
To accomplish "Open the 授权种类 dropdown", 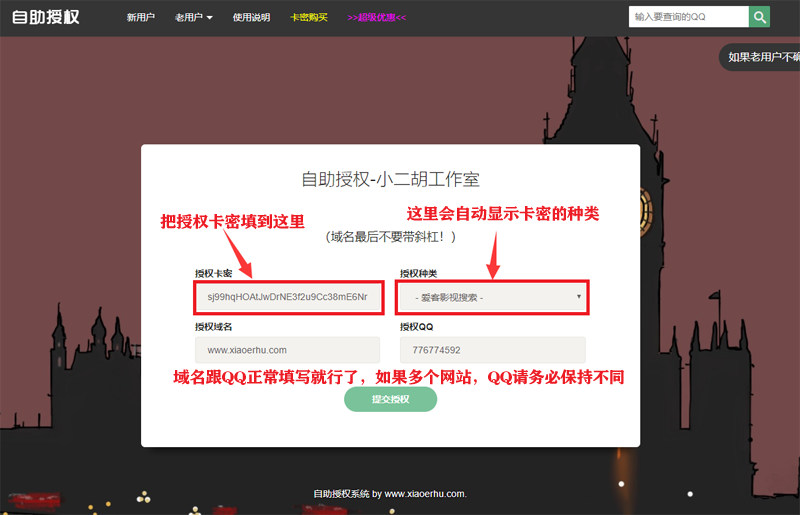I will tap(493, 297).
